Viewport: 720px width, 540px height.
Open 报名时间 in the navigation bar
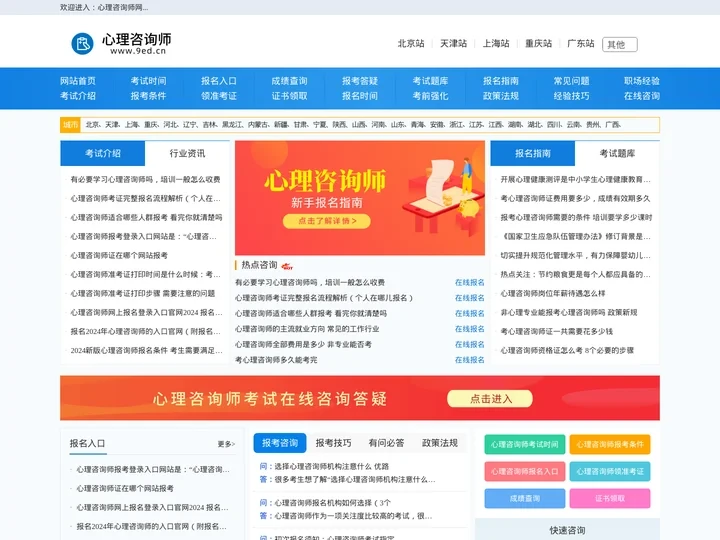360,96
